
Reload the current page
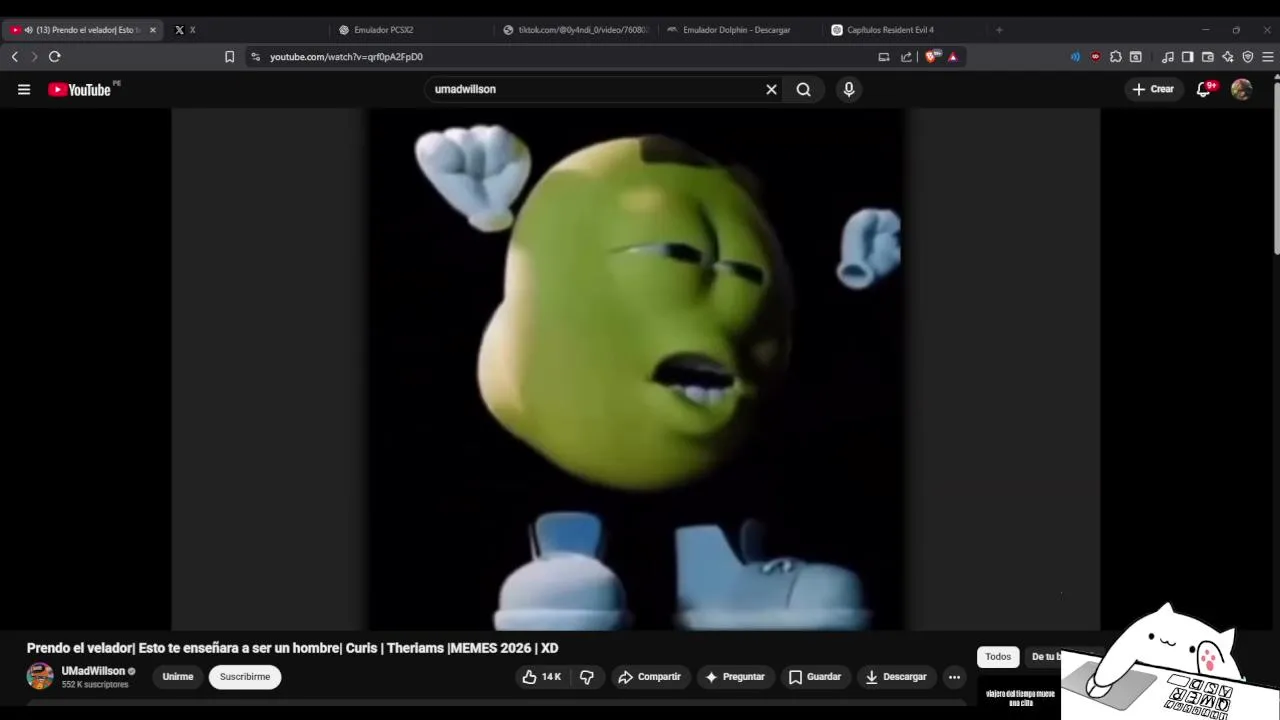click(54, 57)
